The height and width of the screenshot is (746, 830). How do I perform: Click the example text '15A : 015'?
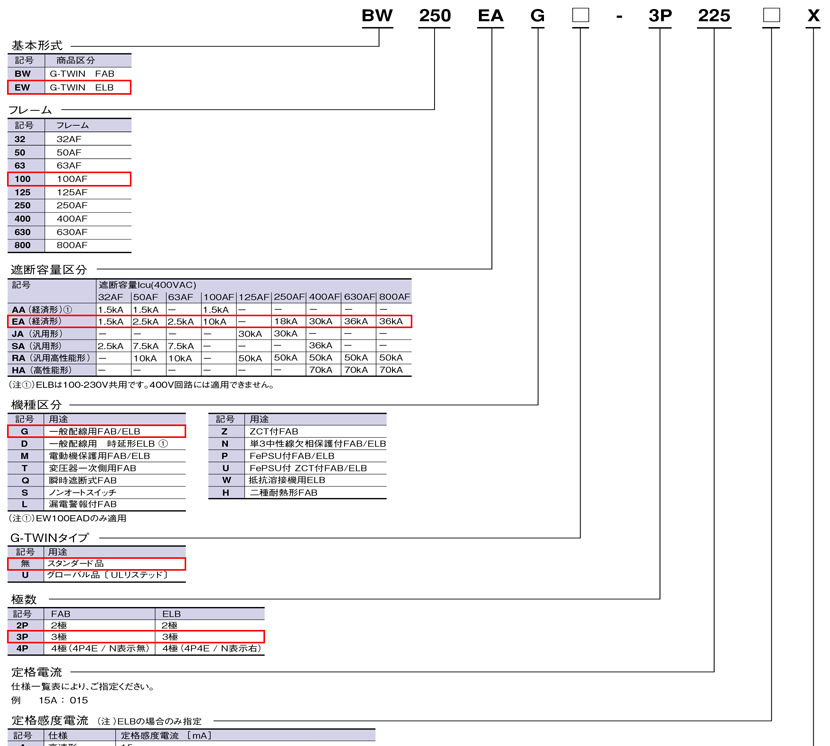(64, 700)
